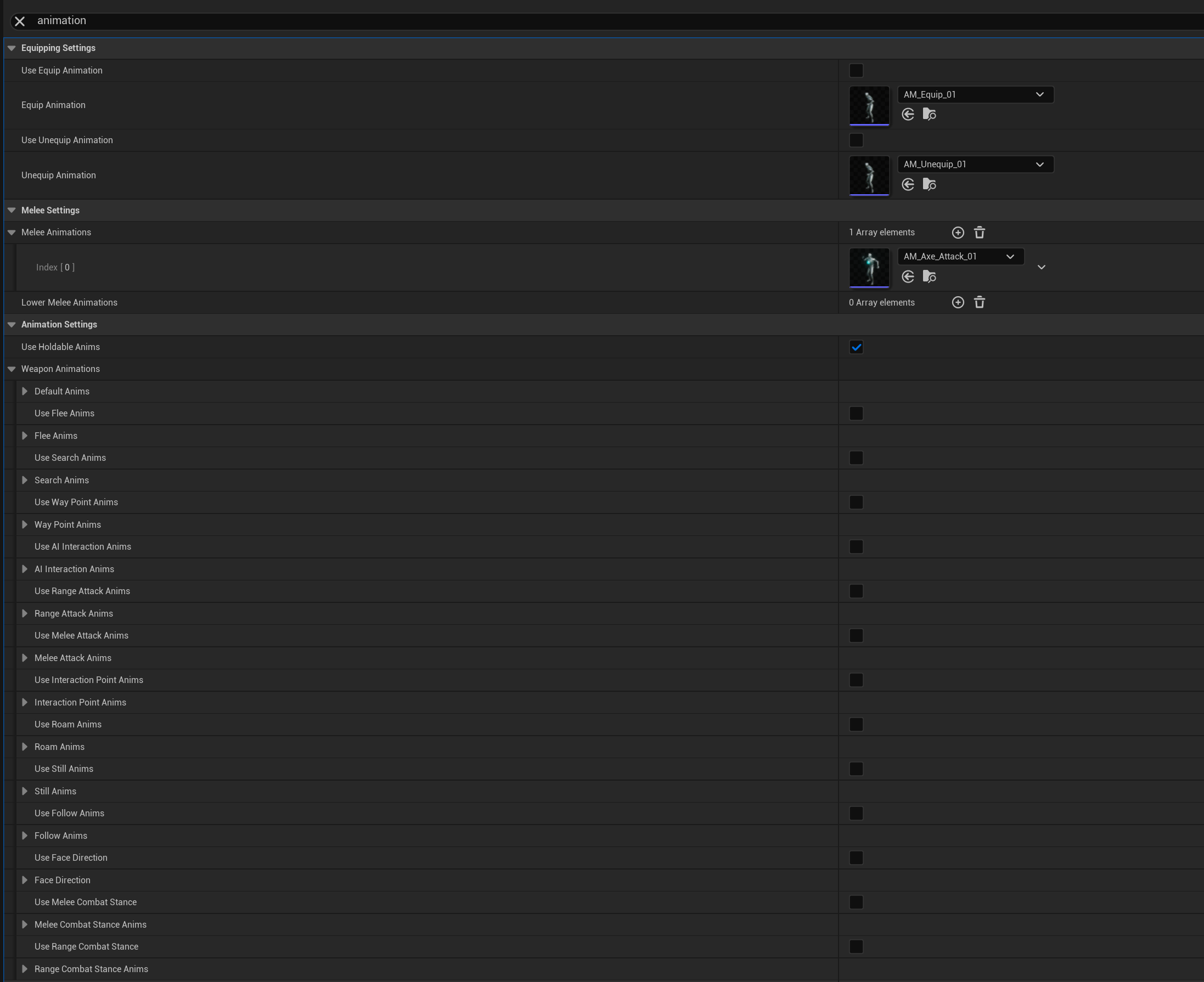Image resolution: width=1204 pixels, height=982 pixels.
Task: Uncheck Use Holdable Anims
Action: pyautogui.click(x=856, y=347)
